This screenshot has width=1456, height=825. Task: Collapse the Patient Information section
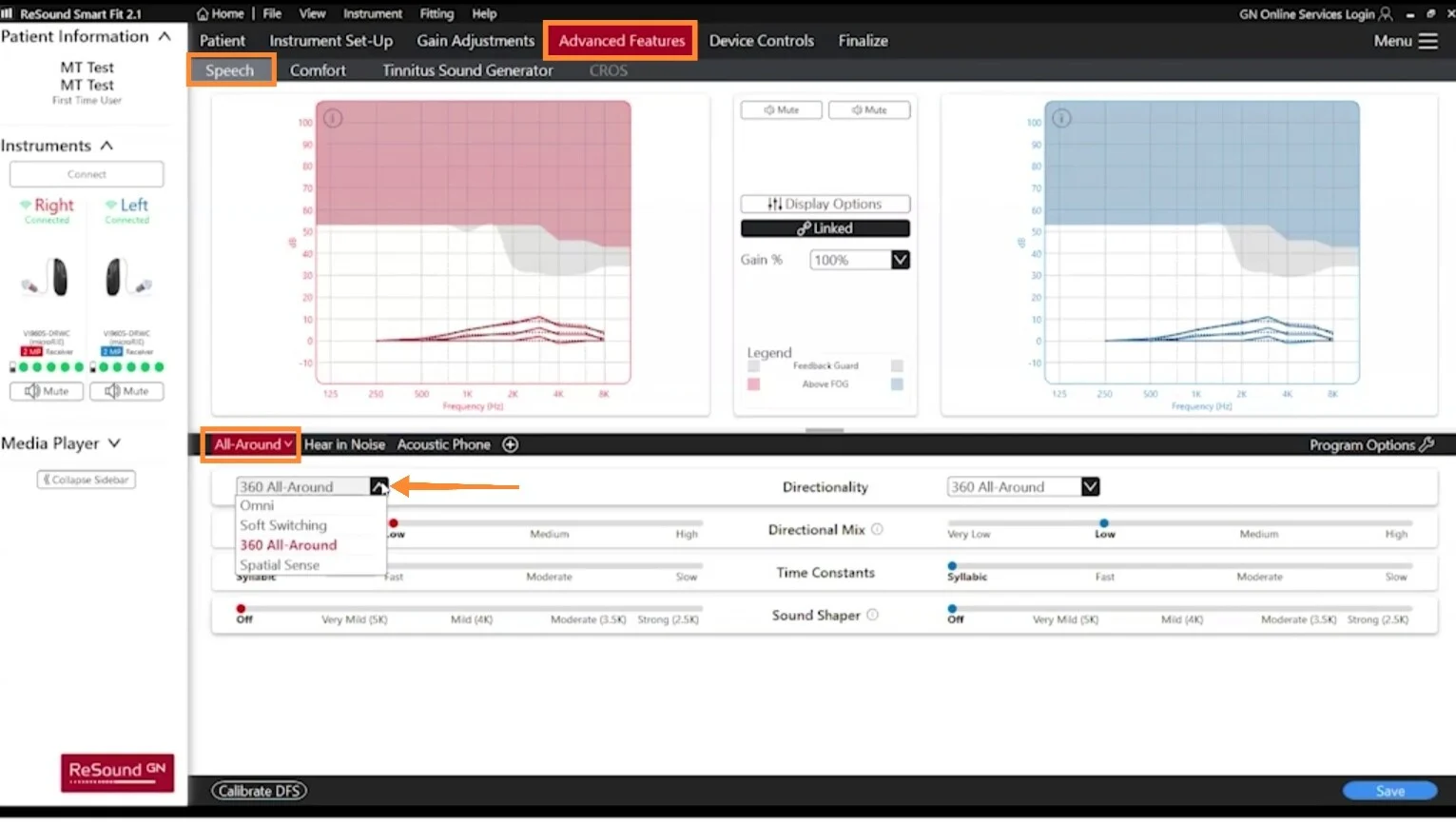pos(165,36)
